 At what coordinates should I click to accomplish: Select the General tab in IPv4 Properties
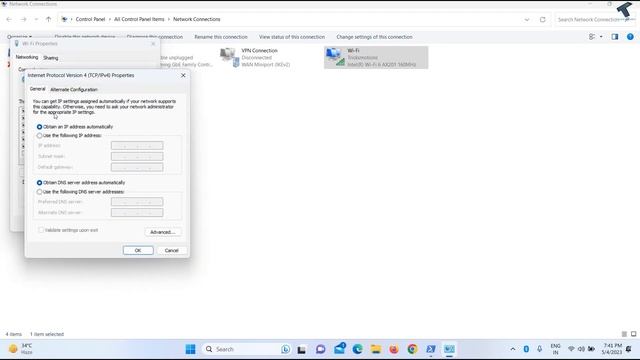(x=38, y=89)
